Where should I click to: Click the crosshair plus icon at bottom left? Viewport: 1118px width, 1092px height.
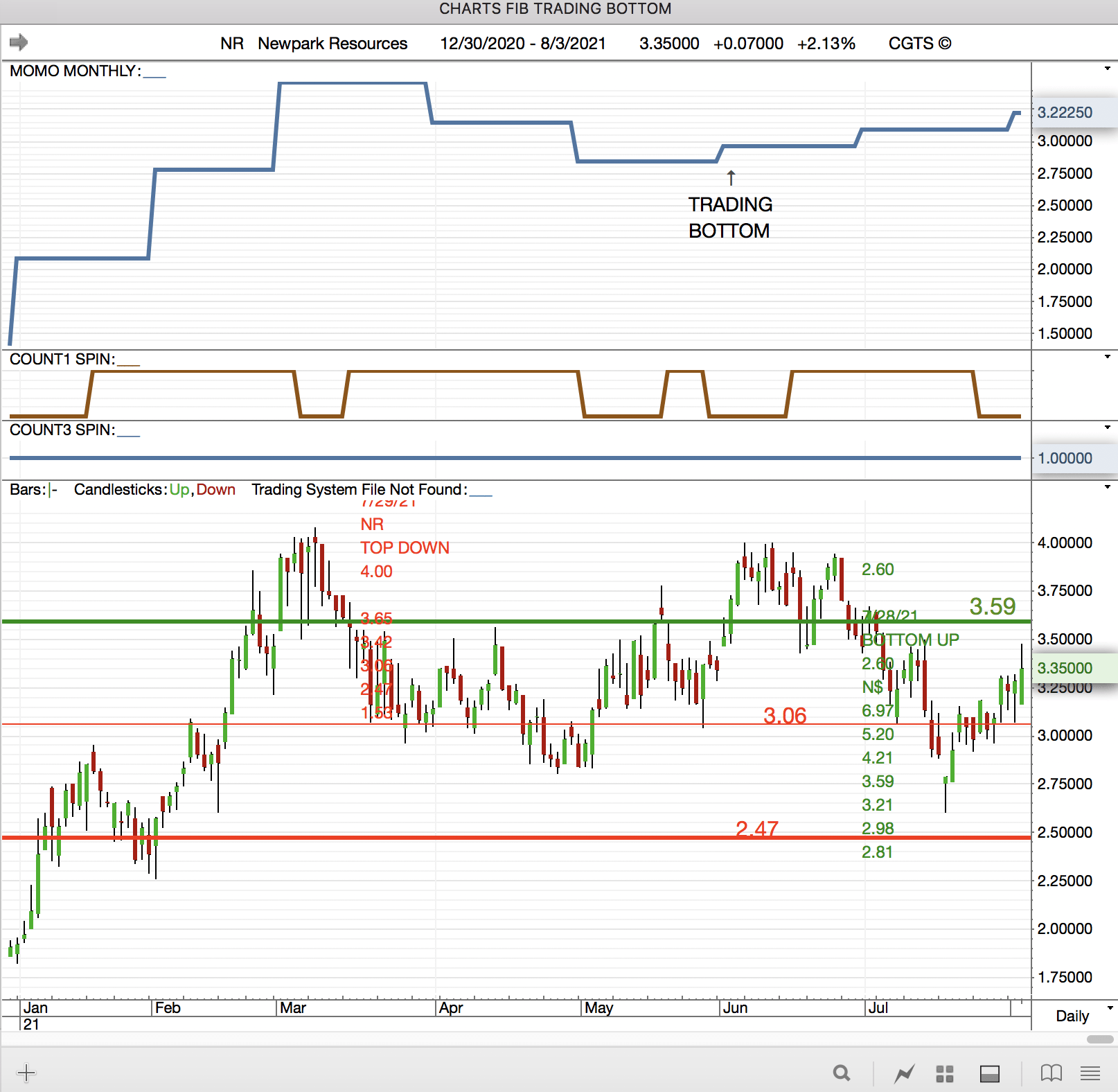[26, 1073]
